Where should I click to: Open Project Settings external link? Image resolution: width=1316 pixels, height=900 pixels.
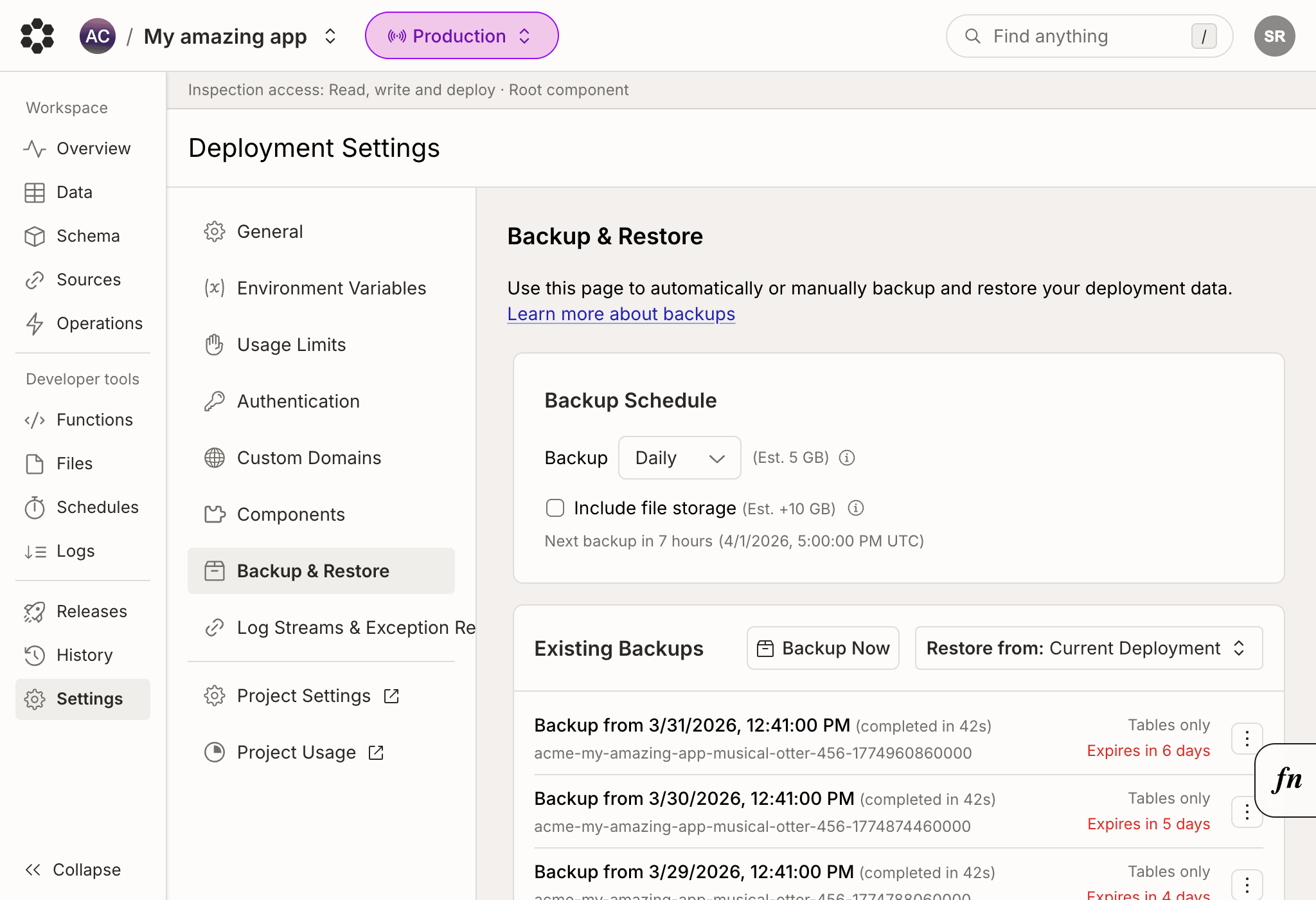(321, 696)
